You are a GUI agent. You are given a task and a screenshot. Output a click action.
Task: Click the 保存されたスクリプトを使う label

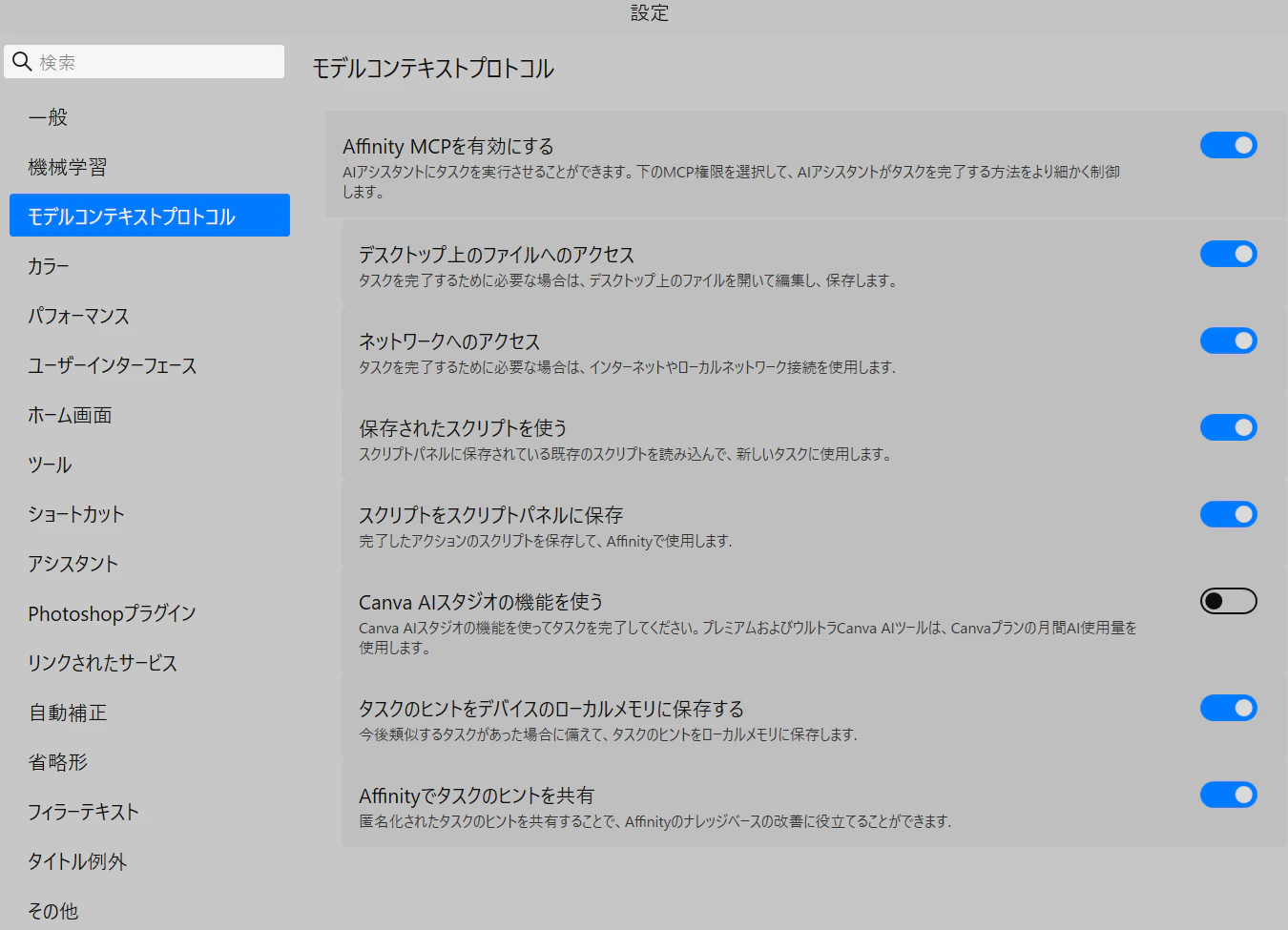tap(463, 428)
